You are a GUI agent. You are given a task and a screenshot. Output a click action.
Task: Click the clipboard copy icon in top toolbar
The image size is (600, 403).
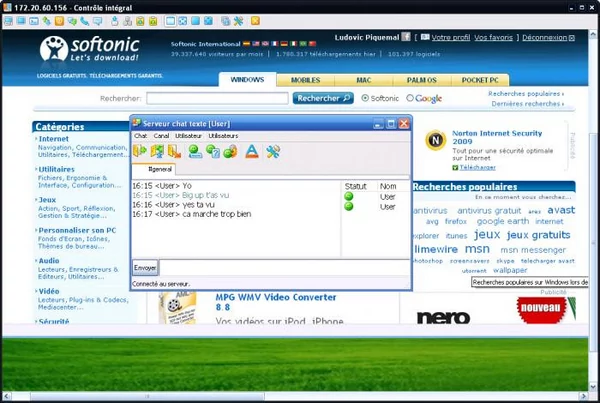pyautogui.click(x=140, y=21)
